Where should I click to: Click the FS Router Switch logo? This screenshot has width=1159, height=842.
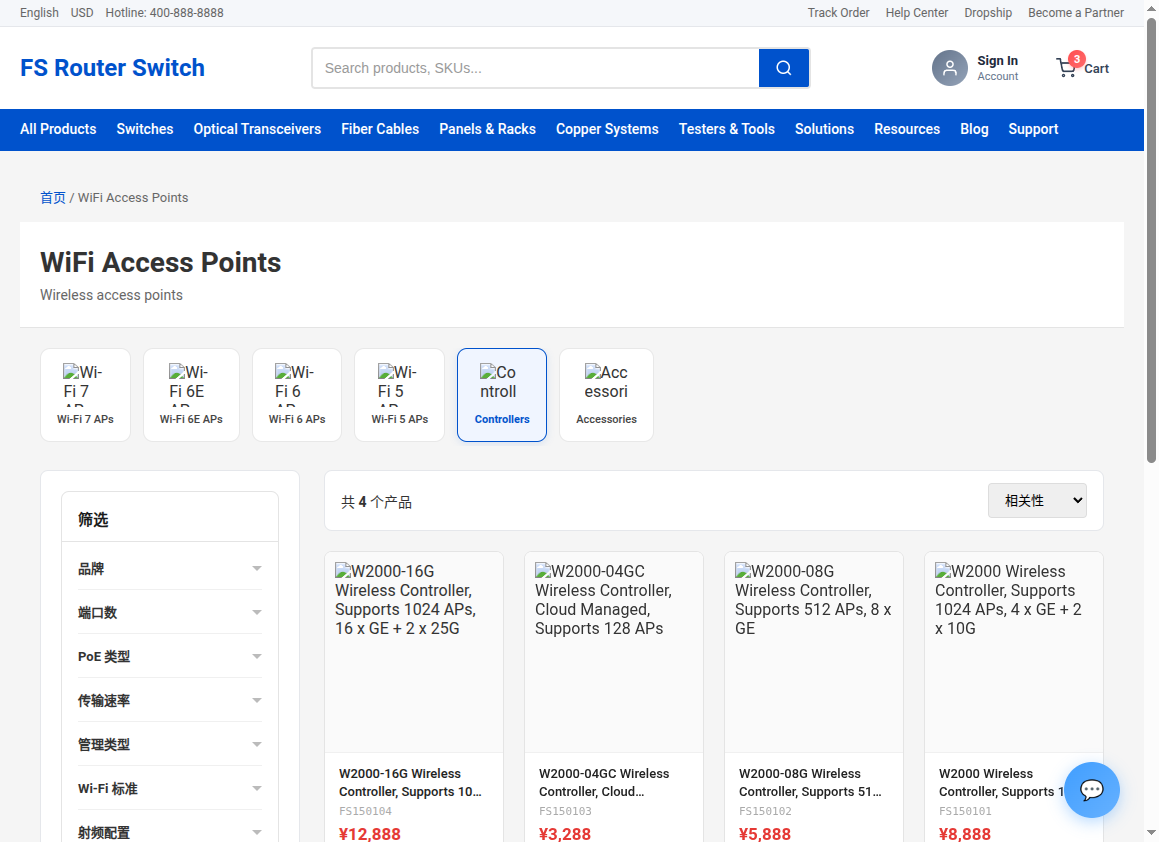(x=112, y=68)
